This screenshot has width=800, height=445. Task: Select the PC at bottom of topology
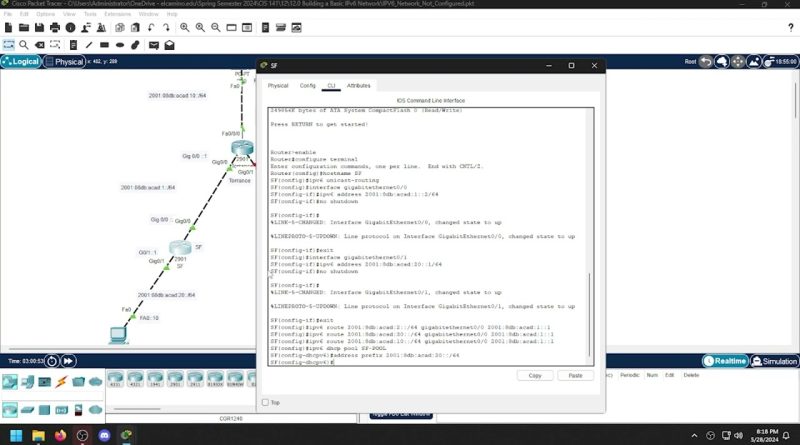(118, 335)
